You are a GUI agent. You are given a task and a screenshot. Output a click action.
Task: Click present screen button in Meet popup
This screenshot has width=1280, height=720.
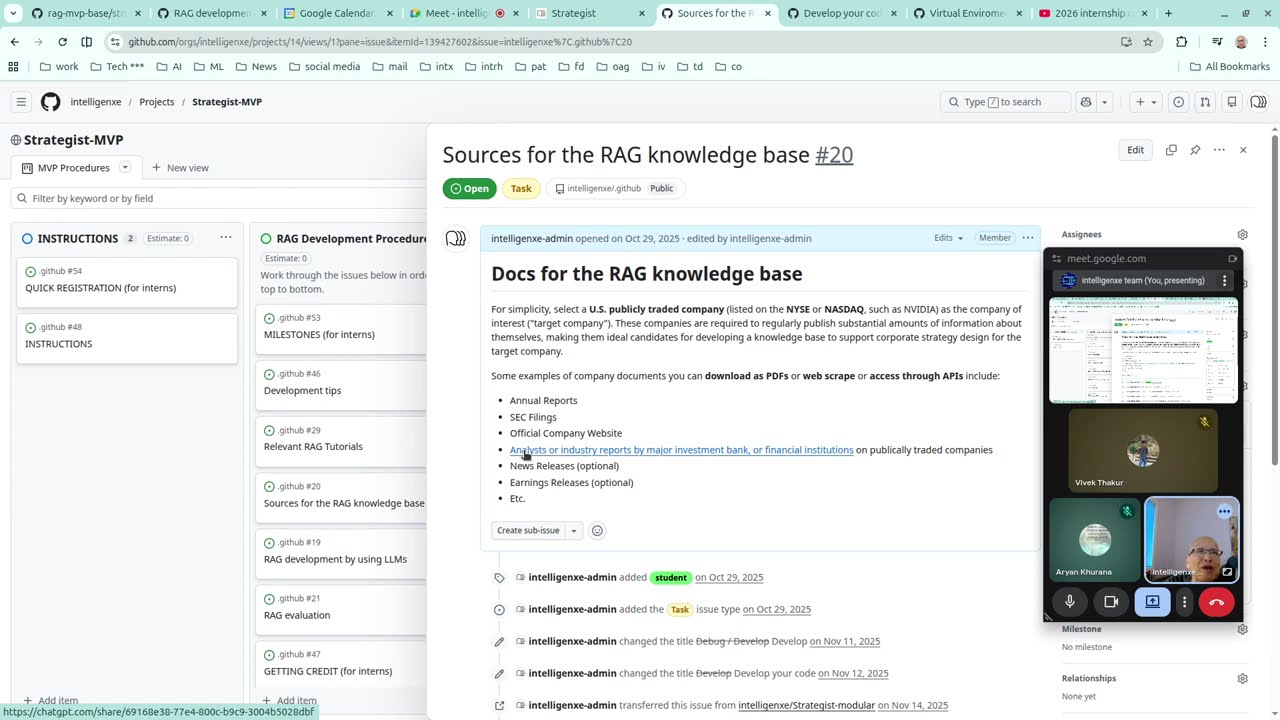[x=1152, y=602]
